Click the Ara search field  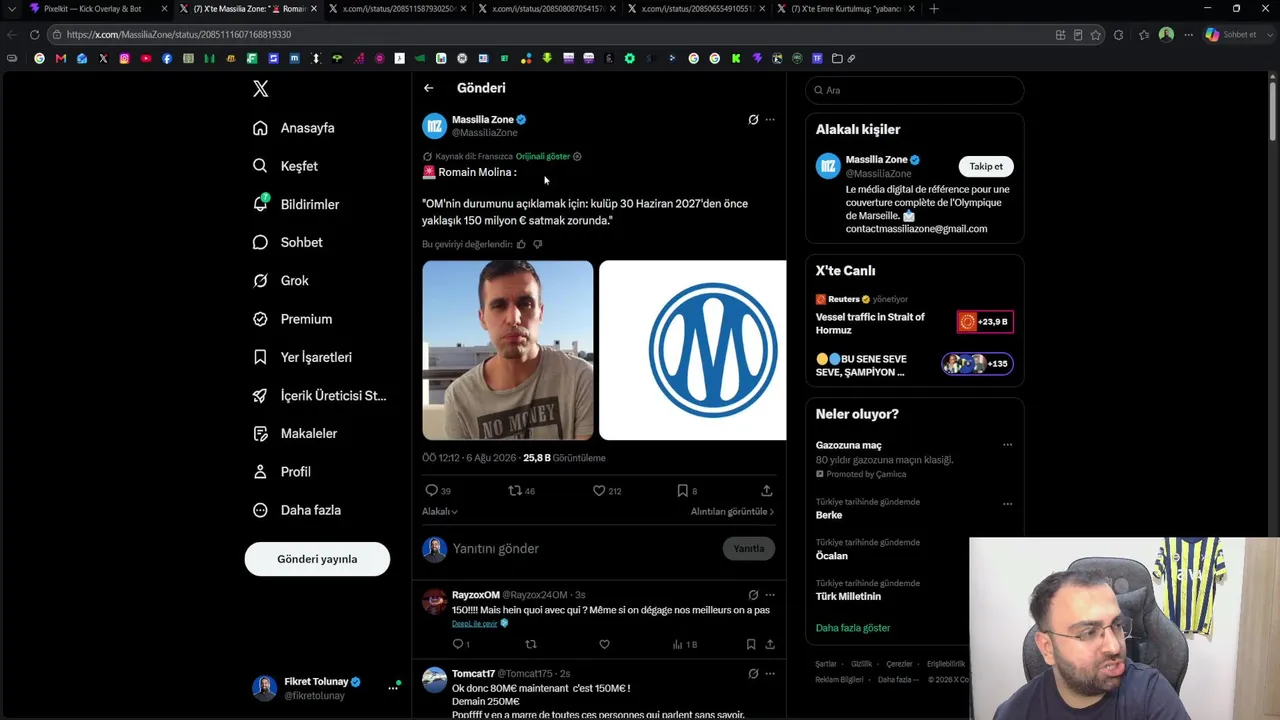(x=914, y=90)
